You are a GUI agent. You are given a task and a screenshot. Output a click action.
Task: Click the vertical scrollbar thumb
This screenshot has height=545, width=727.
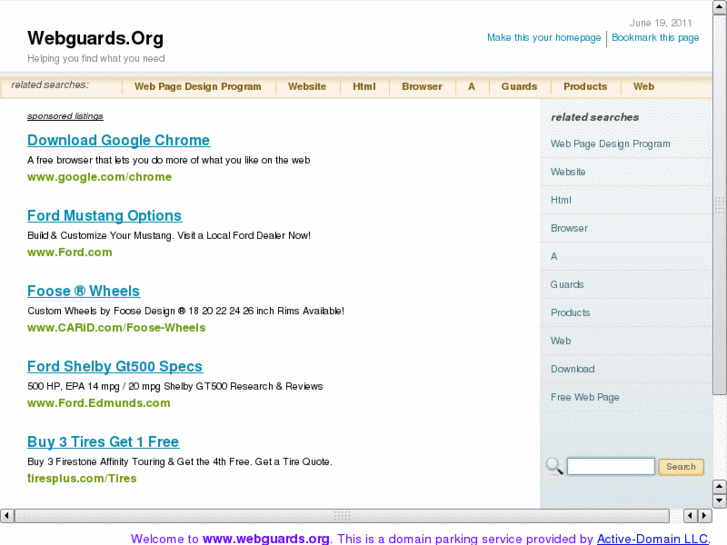(x=719, y=204)
